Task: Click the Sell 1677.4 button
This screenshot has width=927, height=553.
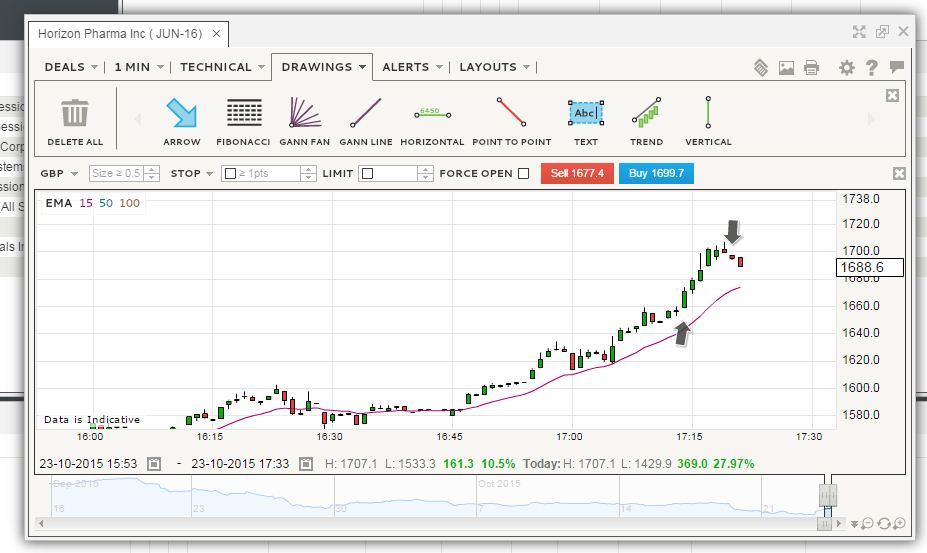Action: (x=577, y=173)
